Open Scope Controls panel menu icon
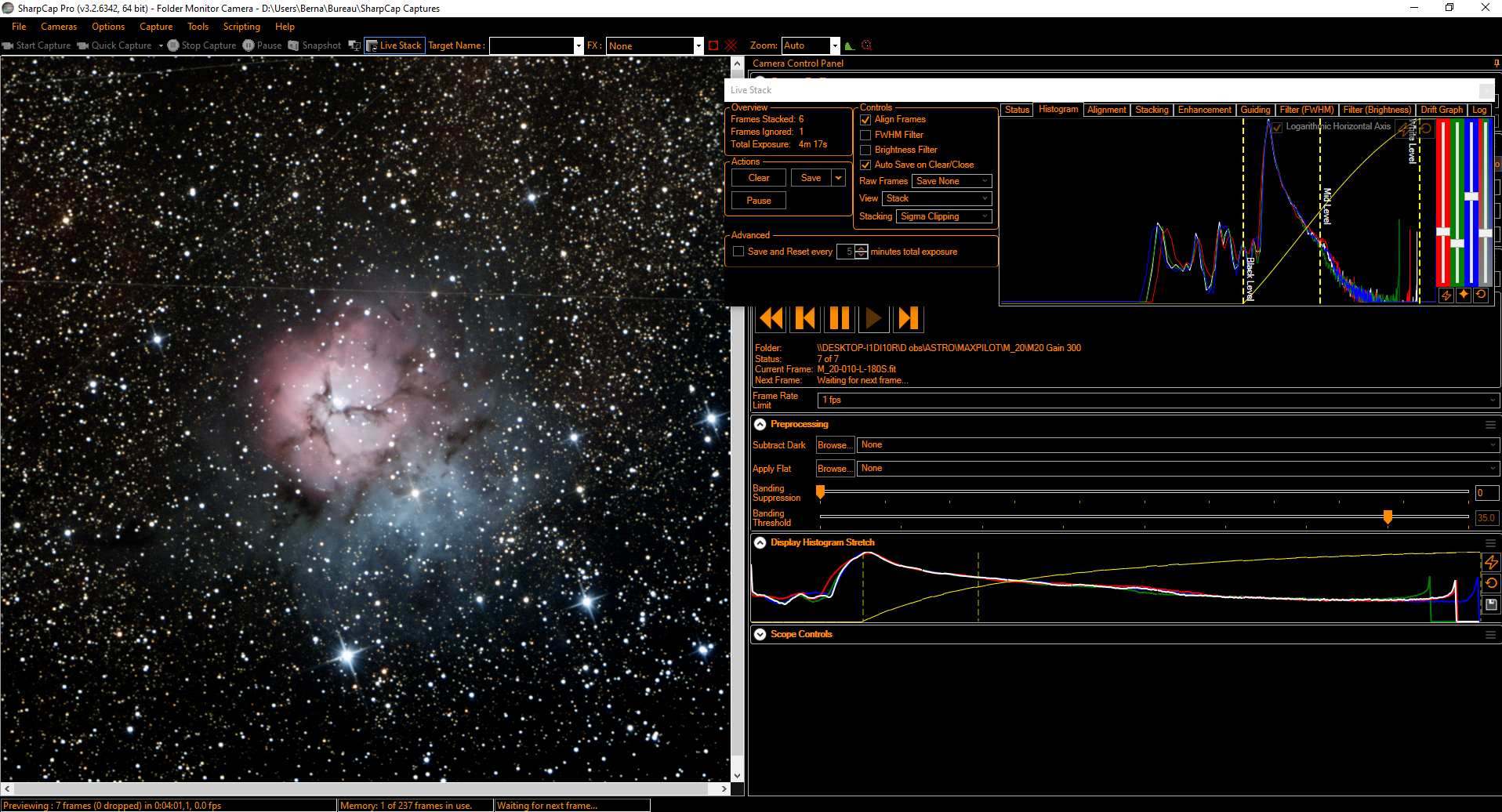Screen dimensions: 1502x812 click(1490, 635)
